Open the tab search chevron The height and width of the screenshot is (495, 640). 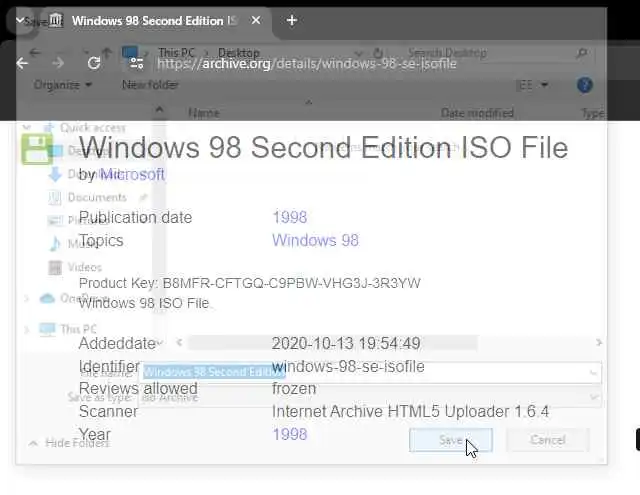point(20,20)
